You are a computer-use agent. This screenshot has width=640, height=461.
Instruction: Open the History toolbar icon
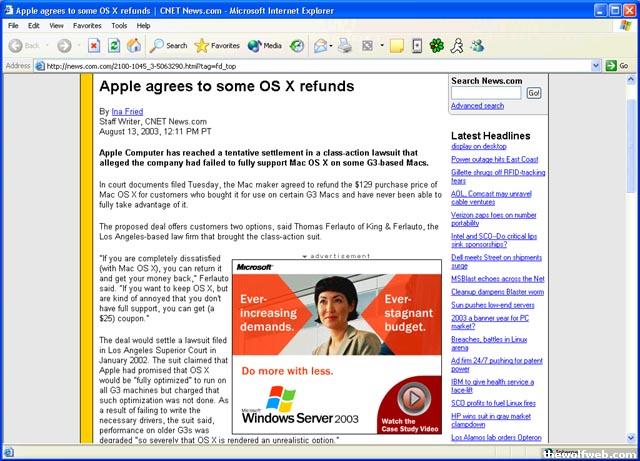point(299,45)
